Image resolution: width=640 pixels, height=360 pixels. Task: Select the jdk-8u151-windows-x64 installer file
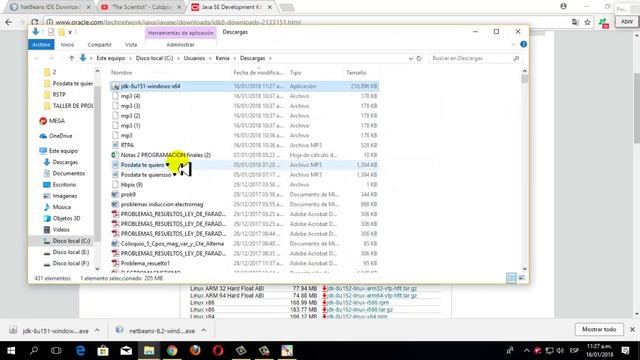(x=244, y=86)
